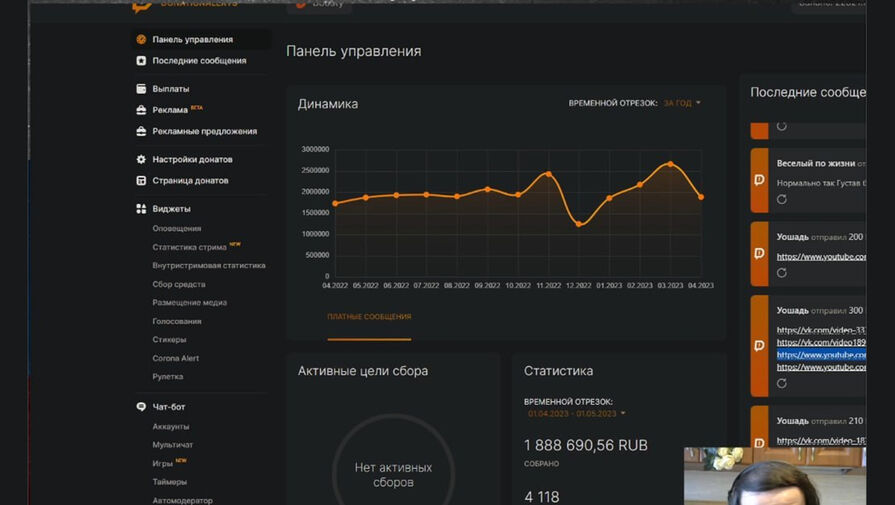Click the Выплаты wallet icon
Viewport: 895px width, 505px height.
141,89
